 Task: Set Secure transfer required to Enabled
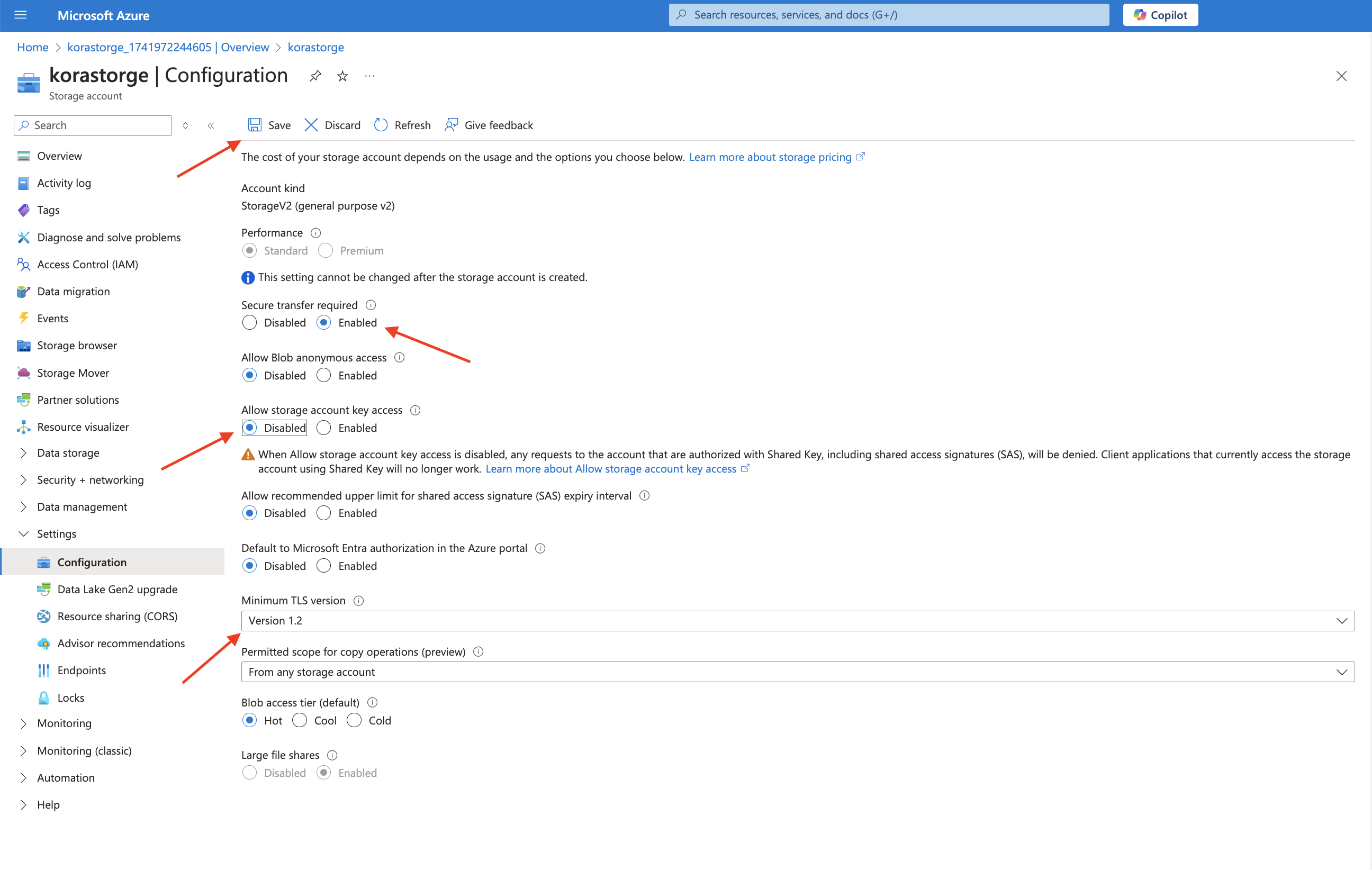click(323, 323)
